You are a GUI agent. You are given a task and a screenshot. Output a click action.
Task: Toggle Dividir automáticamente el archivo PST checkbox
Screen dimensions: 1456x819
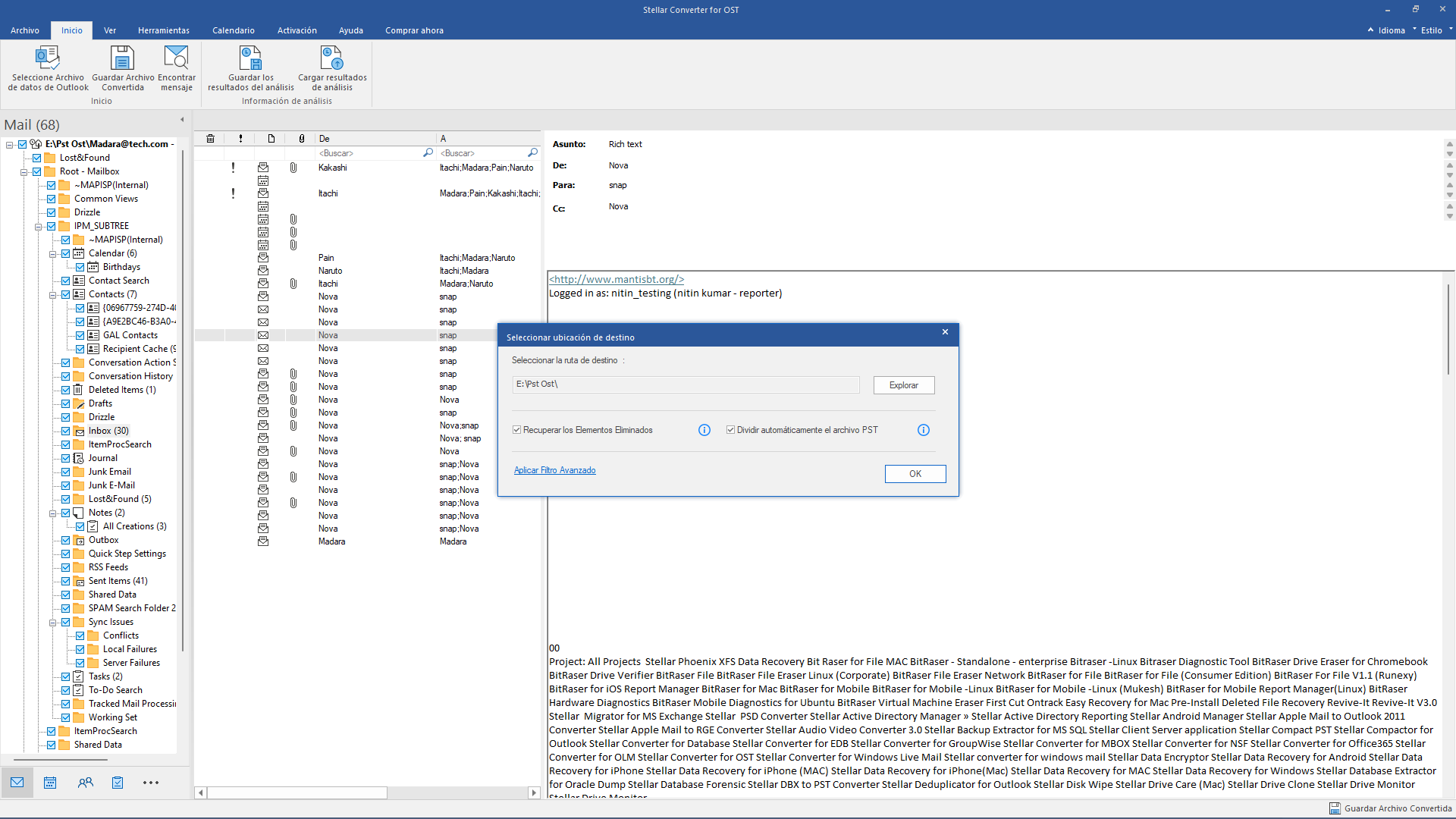(730, 430)
